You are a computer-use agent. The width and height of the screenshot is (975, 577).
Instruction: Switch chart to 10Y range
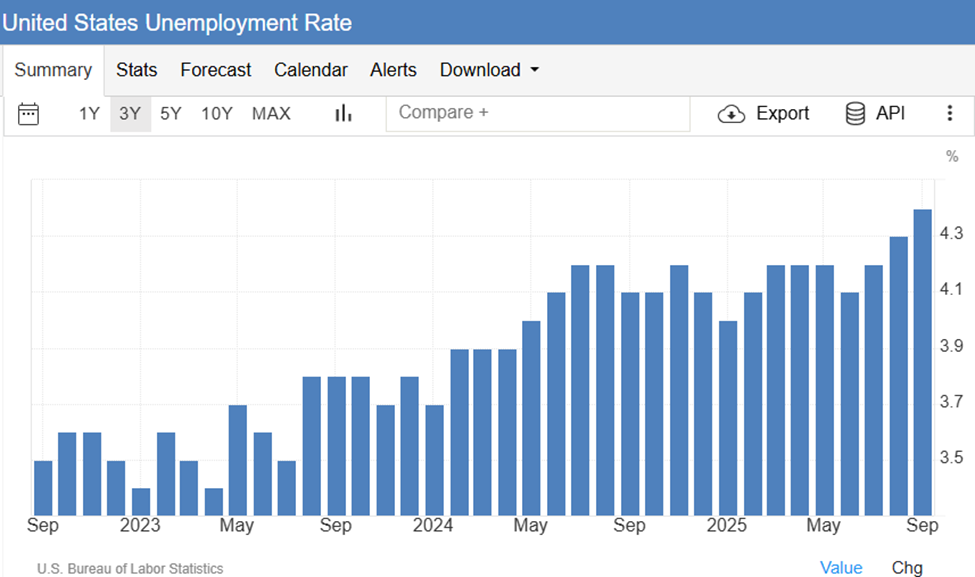(x=216, y=114)
